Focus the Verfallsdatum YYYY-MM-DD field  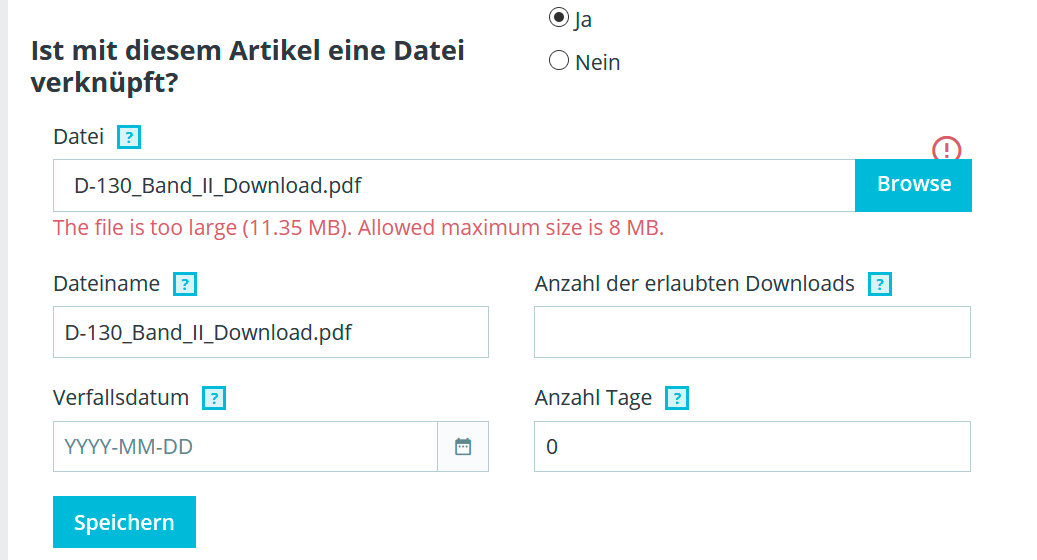[x=245, y=447]
